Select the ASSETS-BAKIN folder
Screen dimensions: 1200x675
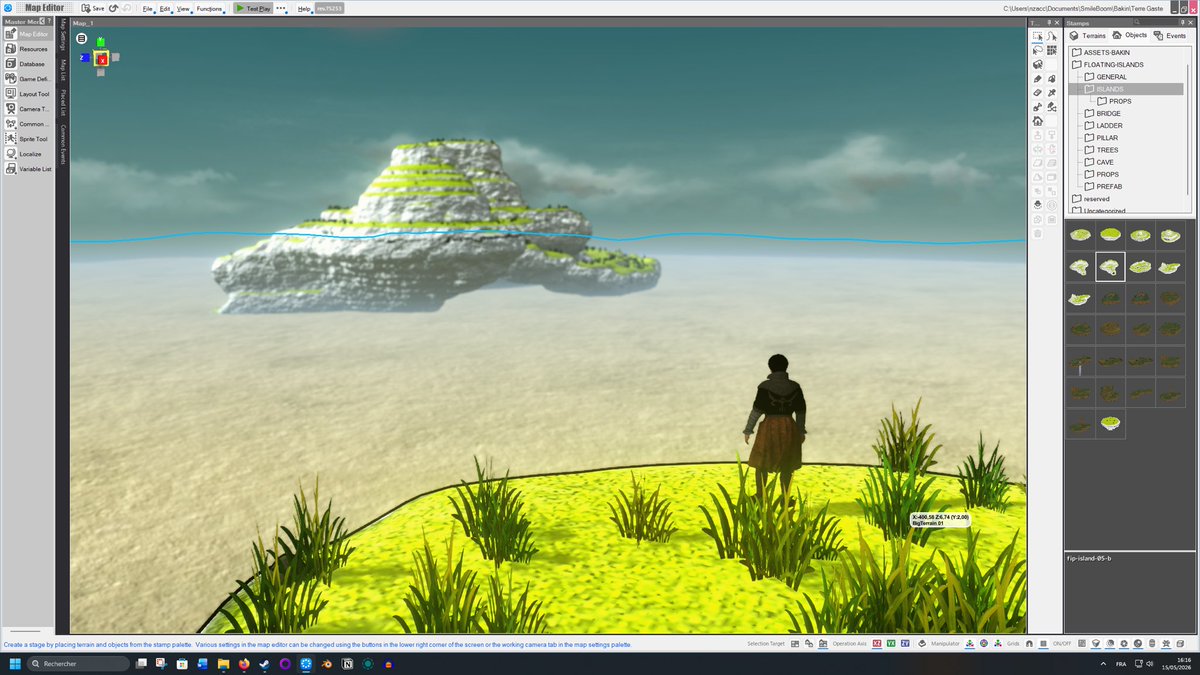1099,53
